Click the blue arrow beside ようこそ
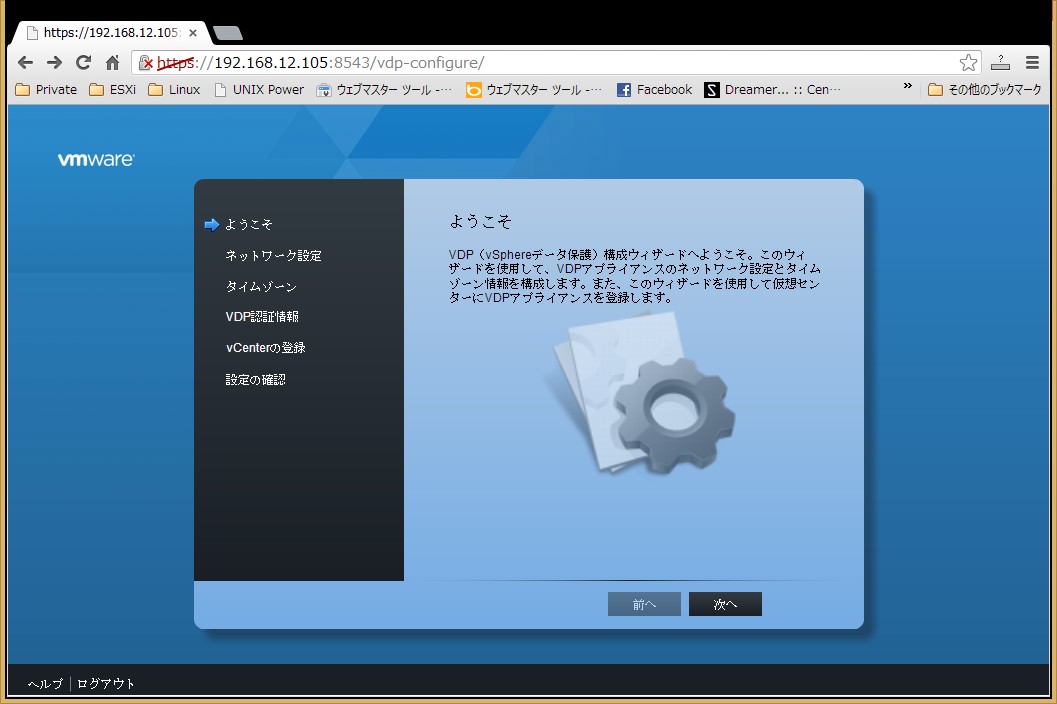The height and width of the screenshot is (704, 1057). click(212, 225)
